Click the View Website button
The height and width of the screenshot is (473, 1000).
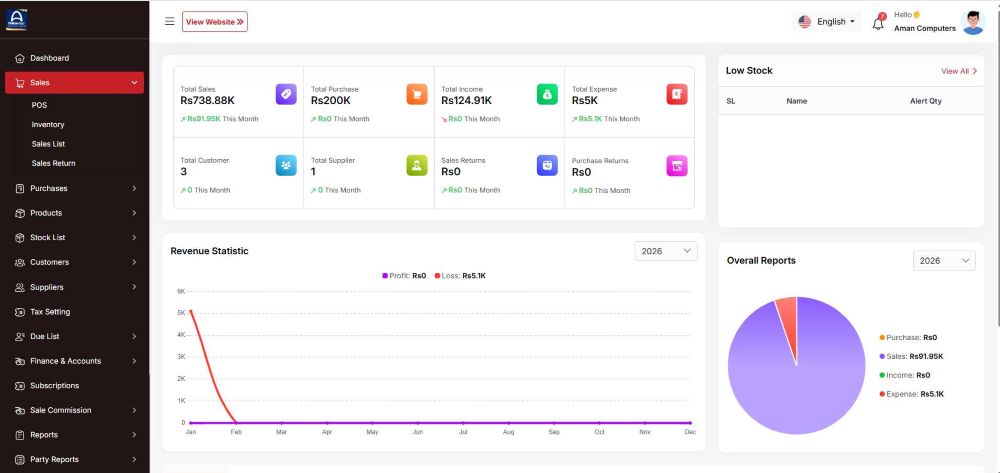pos(214,21)
